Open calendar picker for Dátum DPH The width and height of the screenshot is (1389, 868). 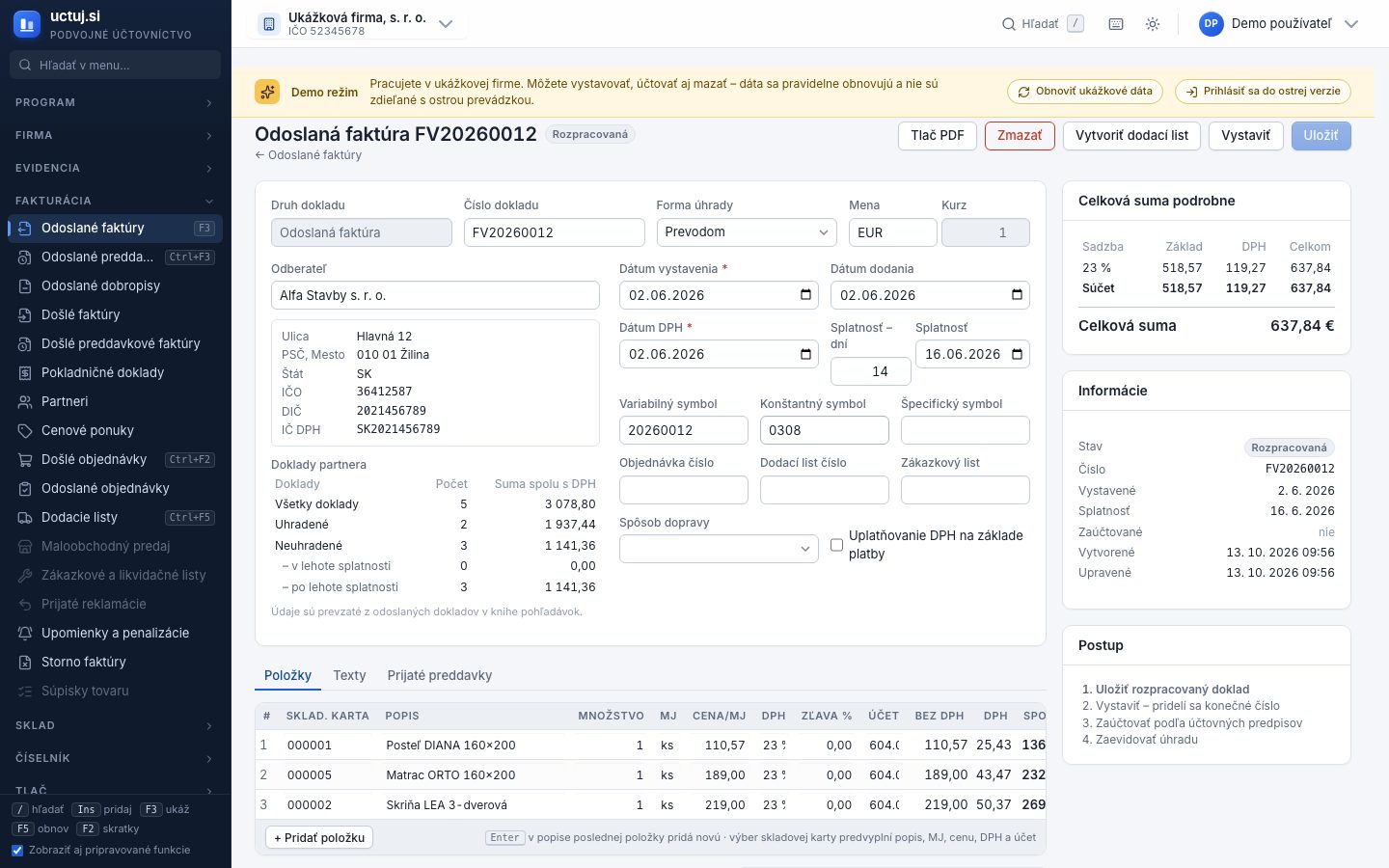pos(805,354)
